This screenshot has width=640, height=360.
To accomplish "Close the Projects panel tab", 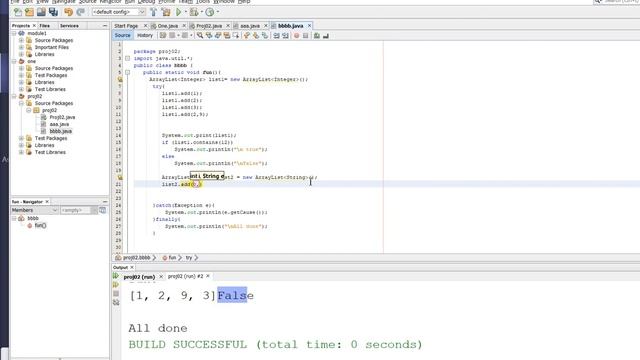I will coord(34,26).
